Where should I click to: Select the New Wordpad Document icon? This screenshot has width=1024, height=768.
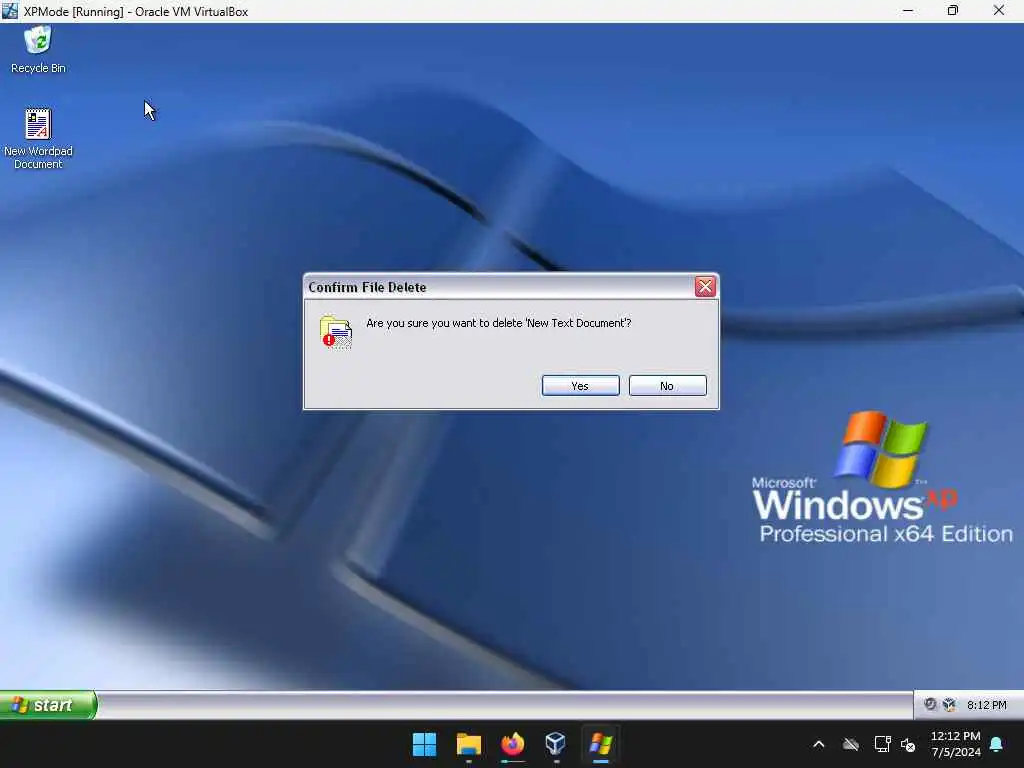pos(38,138)
